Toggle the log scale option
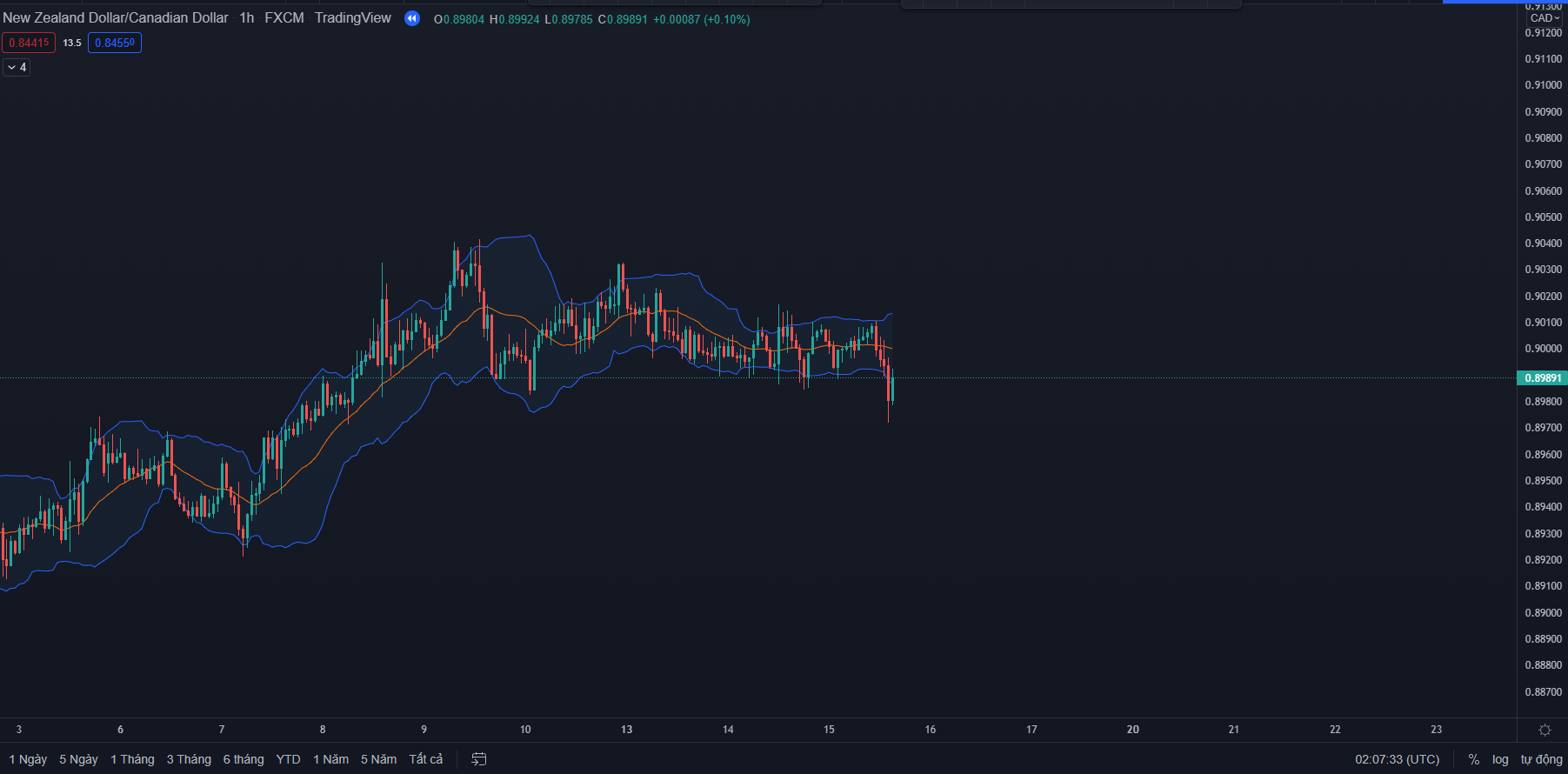 (1500, 759)
